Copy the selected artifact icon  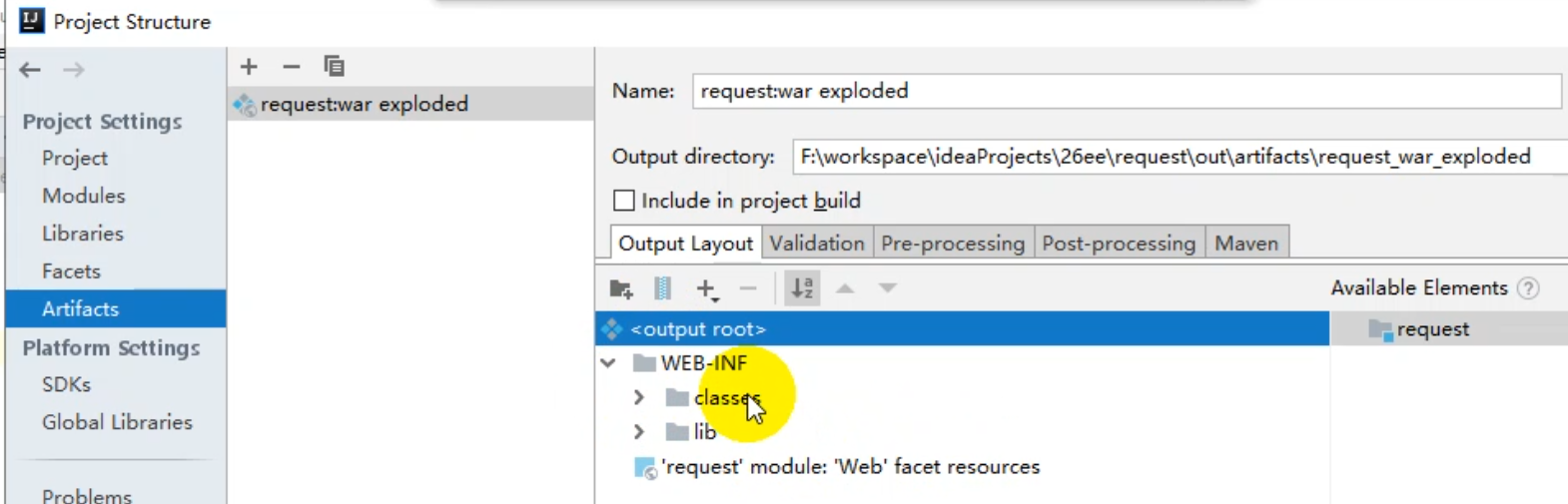click(x=334, y=67)
